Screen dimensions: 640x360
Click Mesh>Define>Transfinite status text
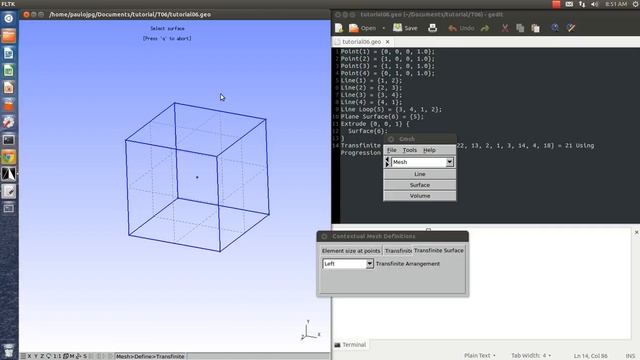point(150,356)
